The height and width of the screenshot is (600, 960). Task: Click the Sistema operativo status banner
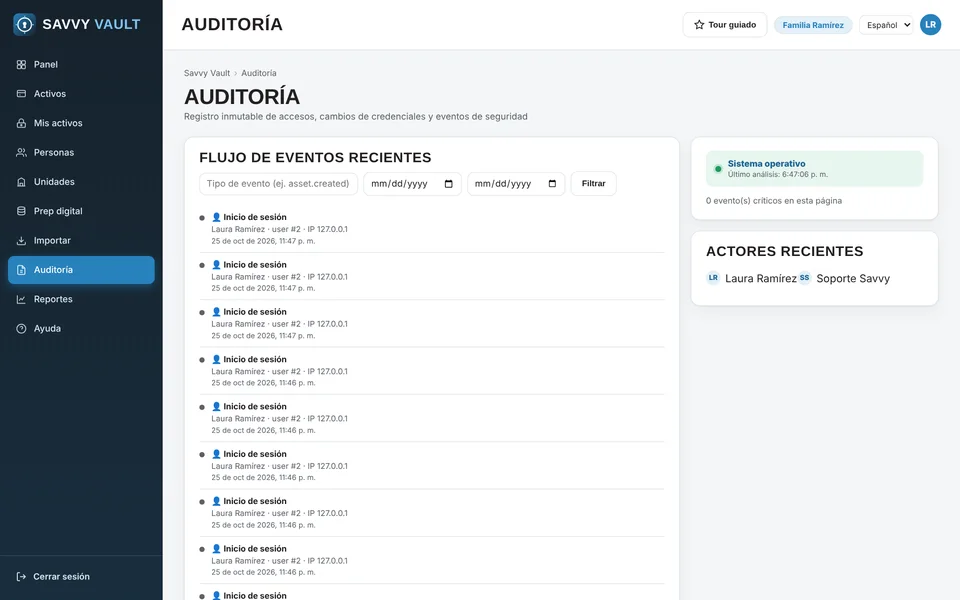tap(814, 168)
